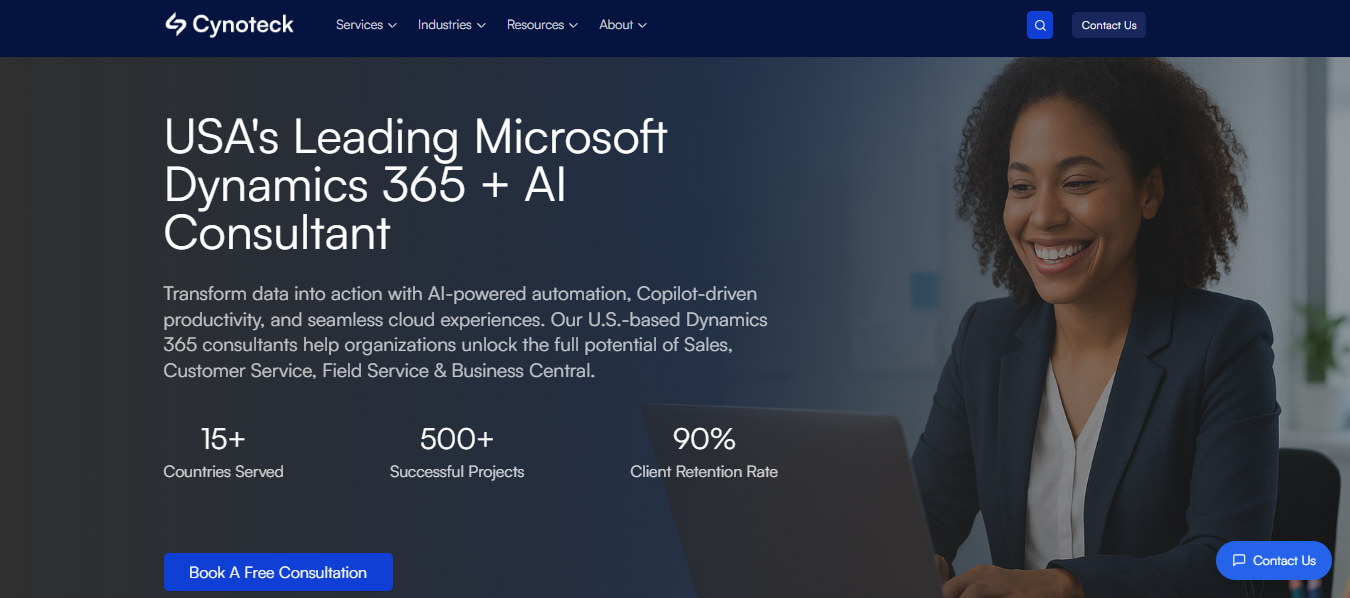Select the 500+ Successful Projects stat
1350x598 pixels.
(457, 453)
